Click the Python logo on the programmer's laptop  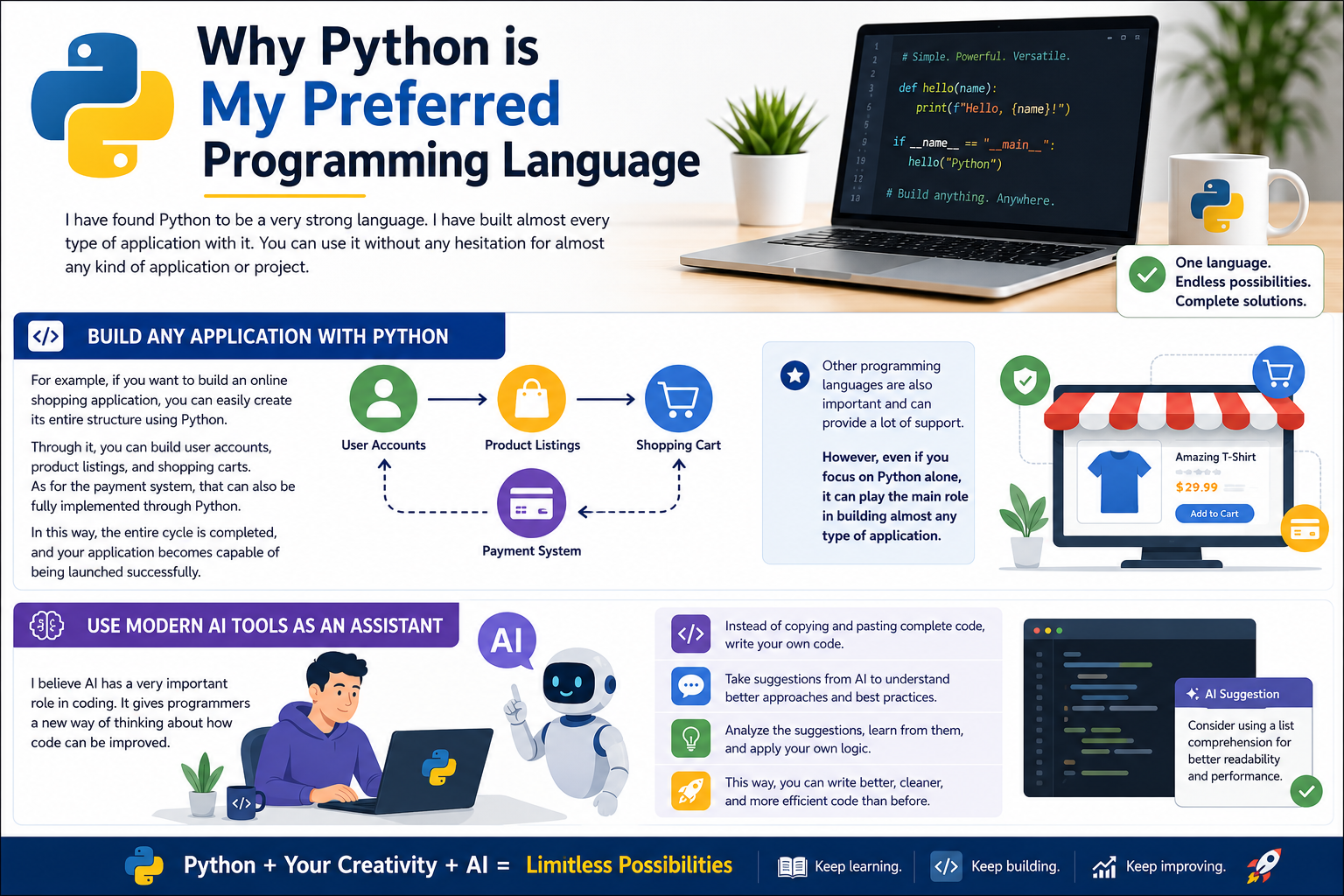click(x=438, y=767)
